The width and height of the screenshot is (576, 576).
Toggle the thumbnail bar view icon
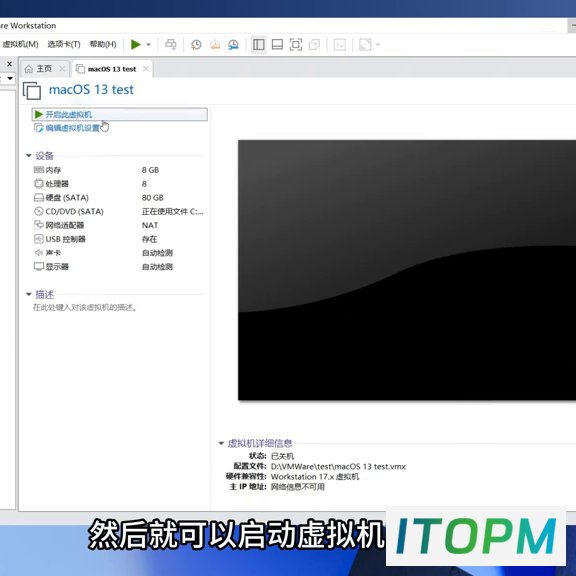coord(277,44)
